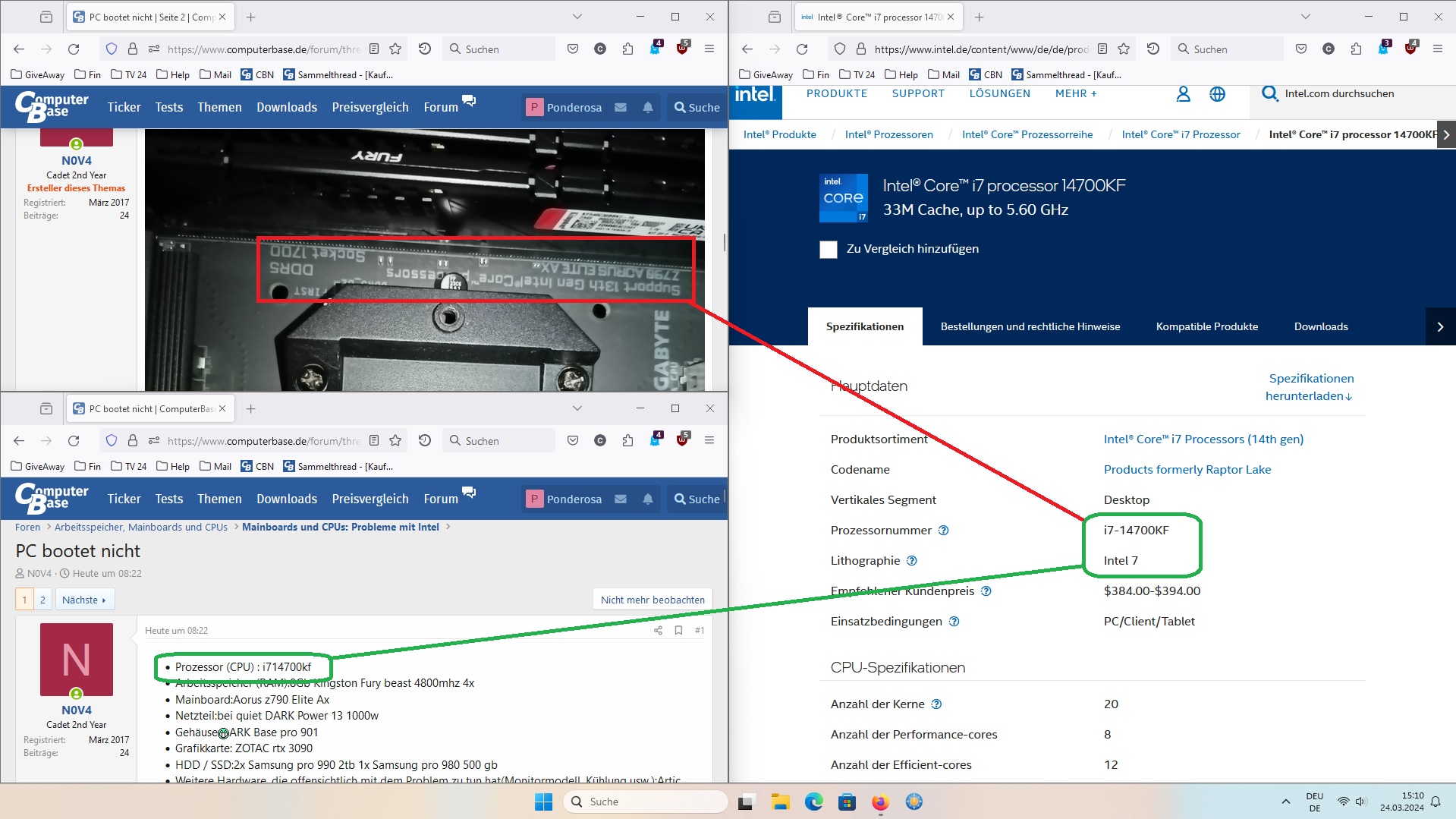Open Mainboards und CPUs: Probleme mit Intel breadcrumb
1456x819 pixels.
coord(340,528)
